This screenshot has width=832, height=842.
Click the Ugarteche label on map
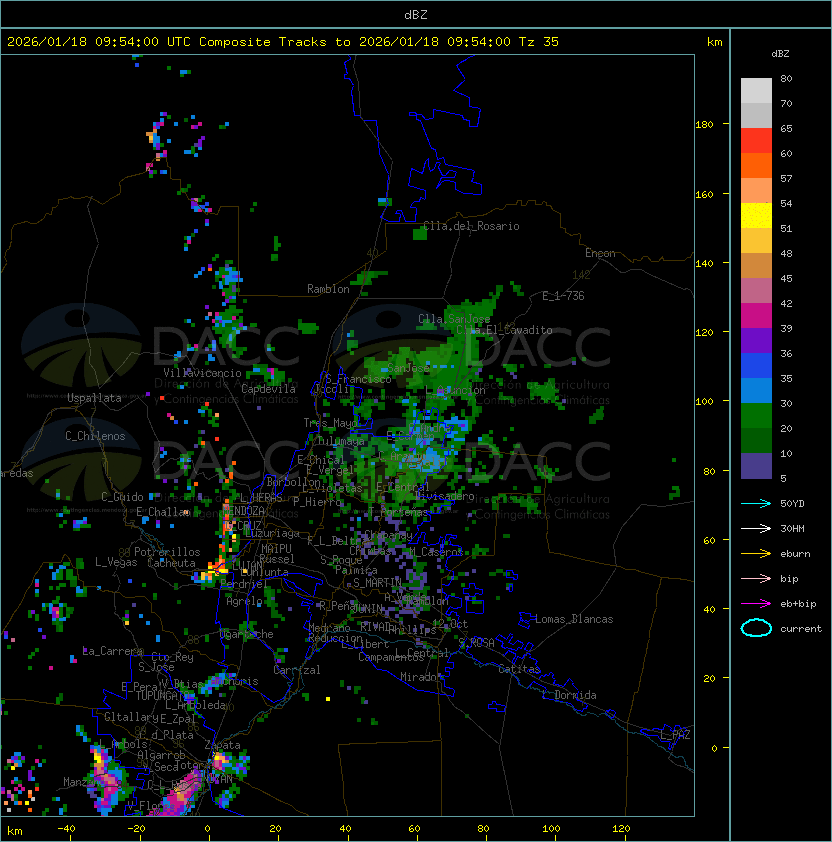(247, 634)
